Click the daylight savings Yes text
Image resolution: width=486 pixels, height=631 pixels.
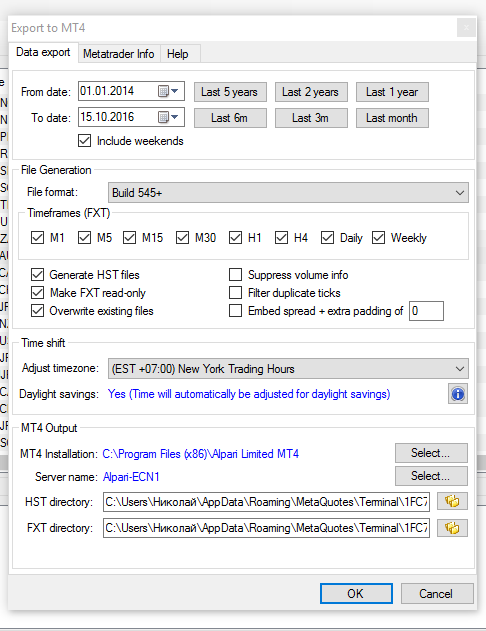pos(249,394)
